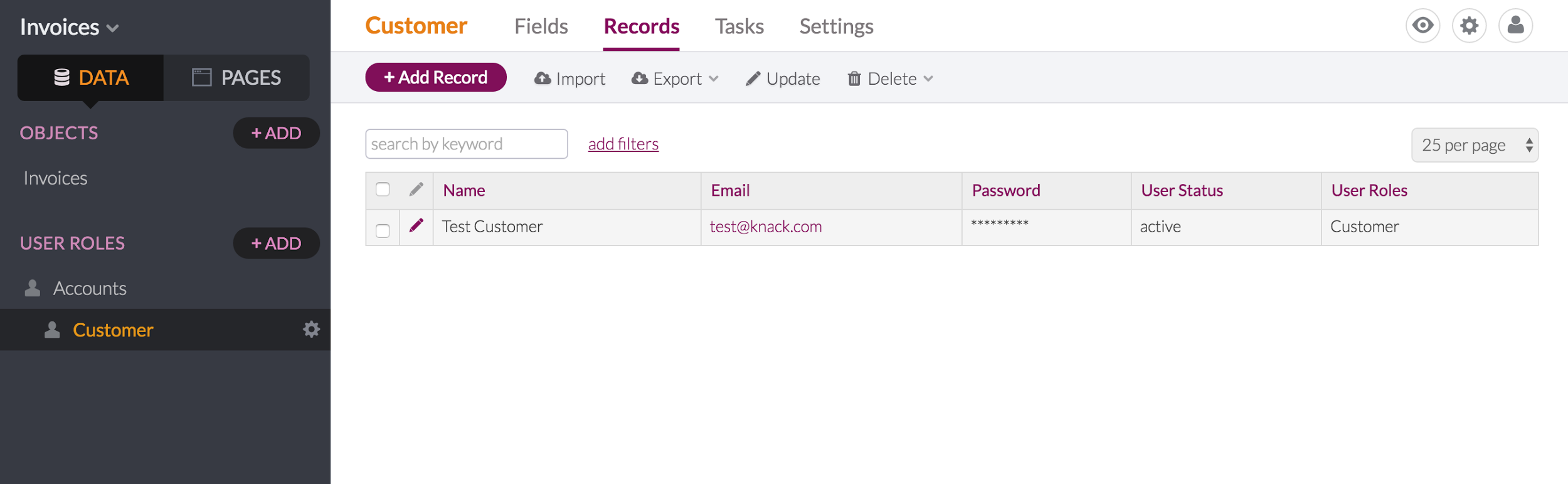Click the search by keyword field

coord(466,144)
